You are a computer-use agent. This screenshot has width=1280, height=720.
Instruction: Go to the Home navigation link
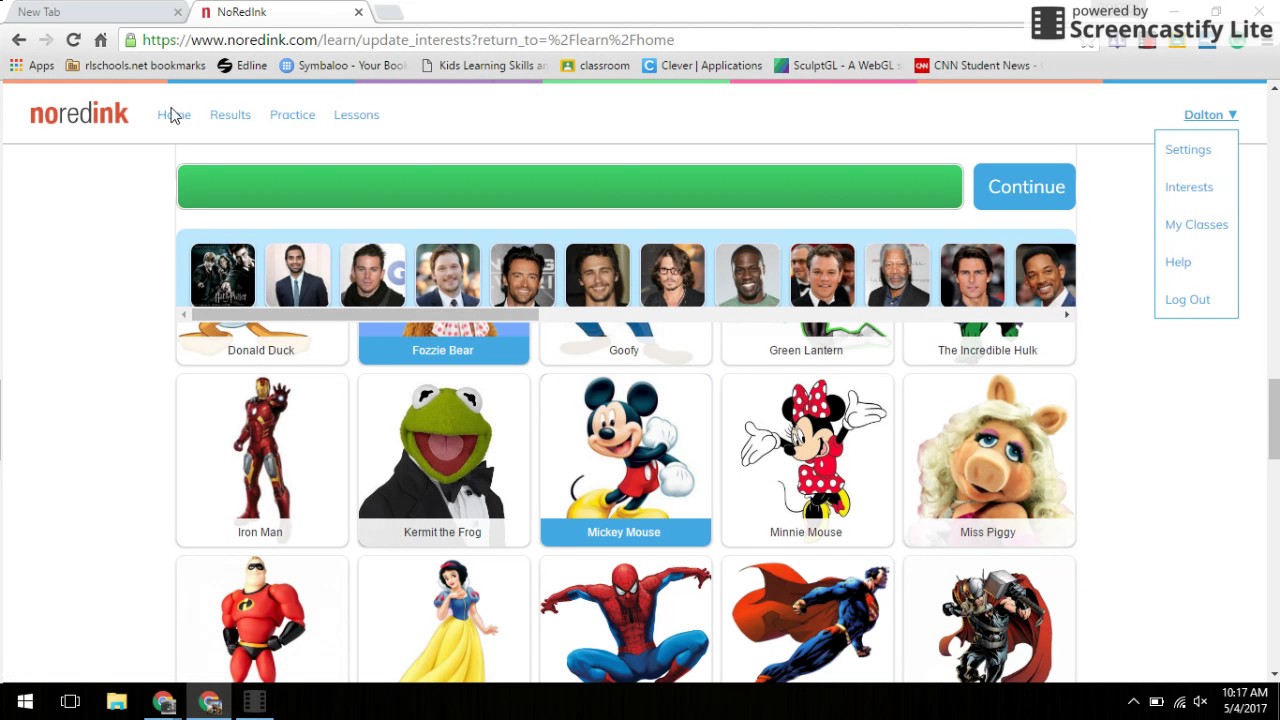click(x=174, y=115)
